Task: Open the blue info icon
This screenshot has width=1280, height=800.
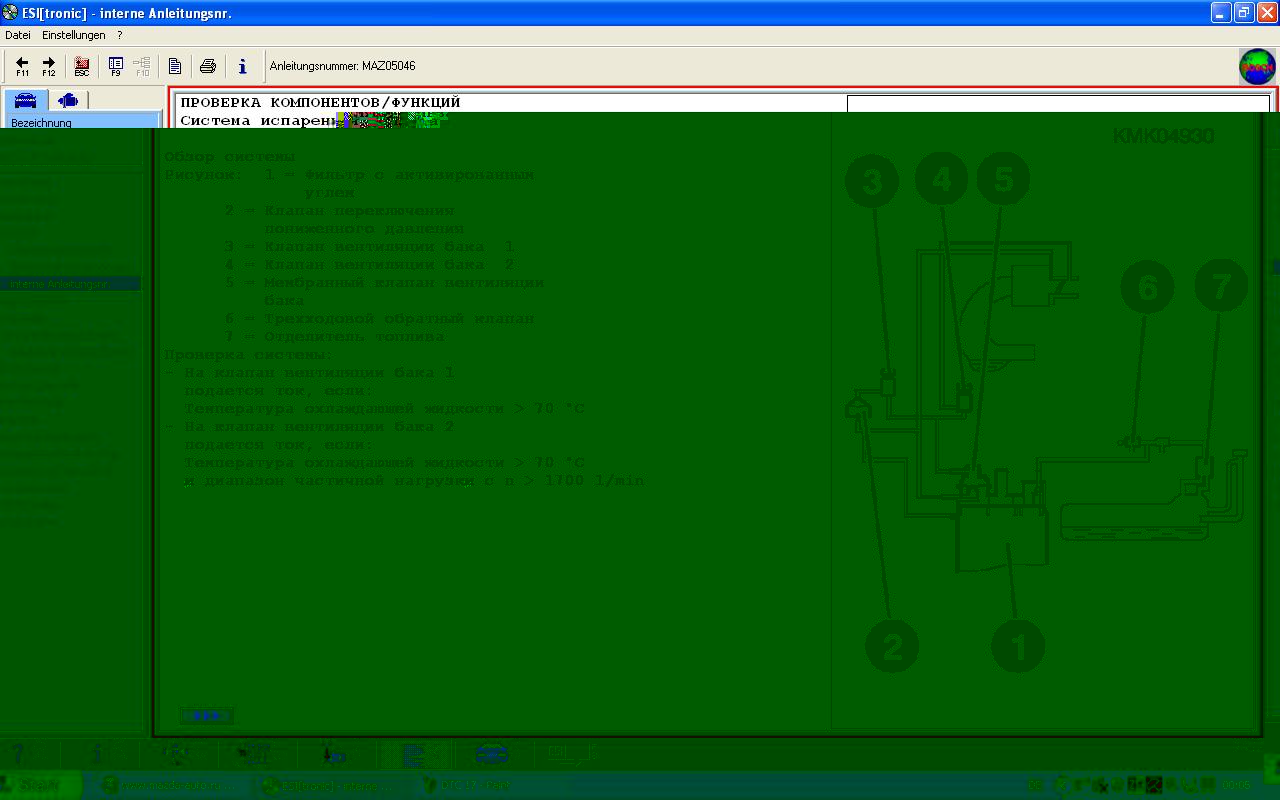Action: [242, 66]
